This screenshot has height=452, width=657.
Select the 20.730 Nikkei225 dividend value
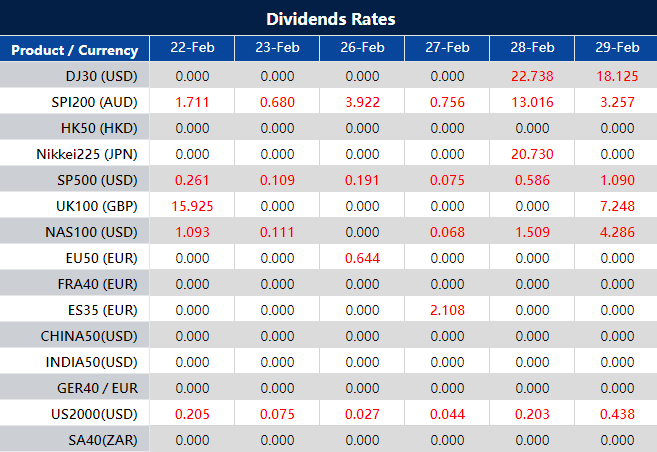coord(532,154)
